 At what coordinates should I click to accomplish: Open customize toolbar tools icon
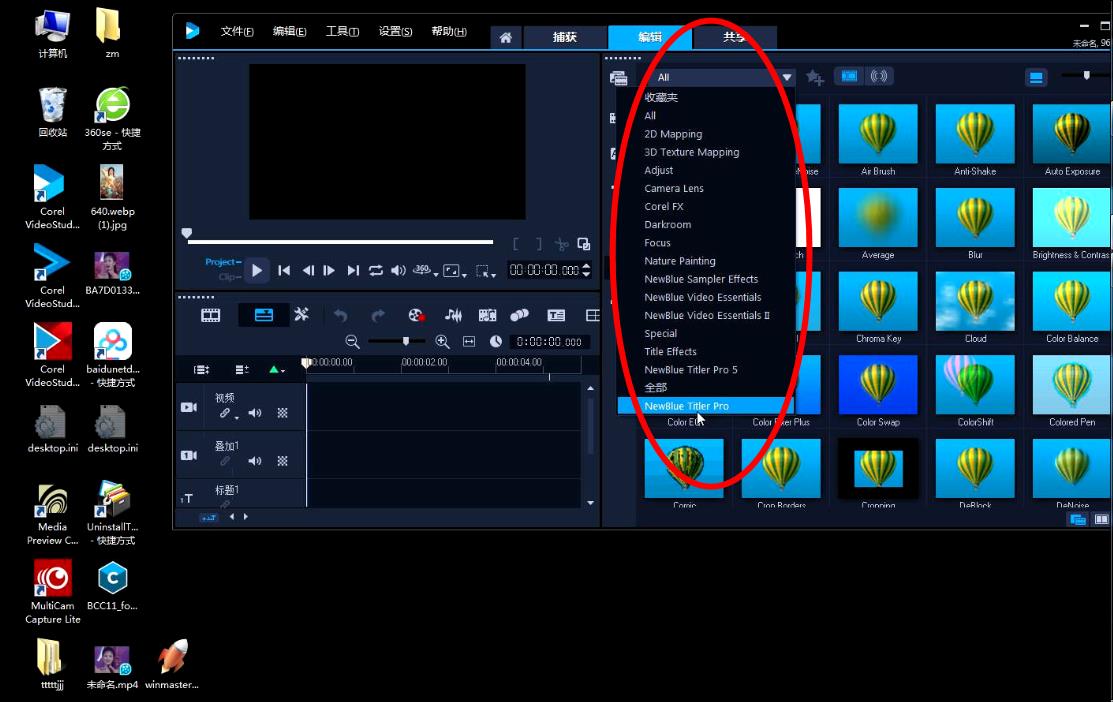(x=302, y=314)
